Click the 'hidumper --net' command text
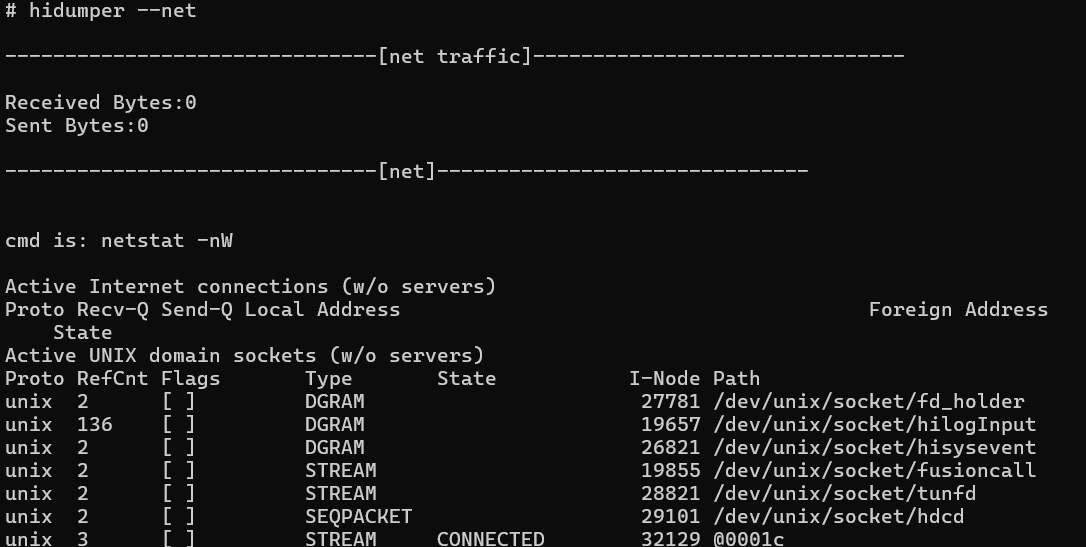 point(112,11)
